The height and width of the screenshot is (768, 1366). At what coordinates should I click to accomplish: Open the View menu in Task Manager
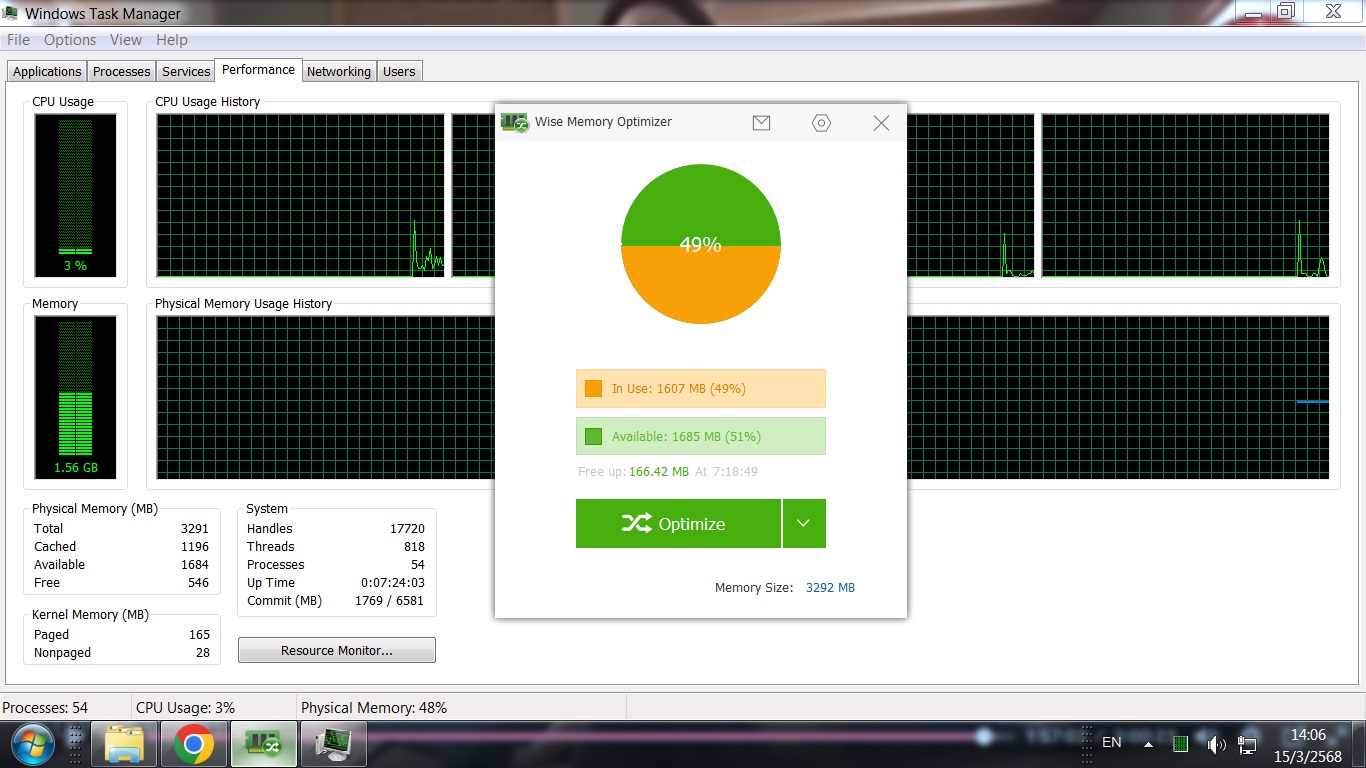click(126, 40)
